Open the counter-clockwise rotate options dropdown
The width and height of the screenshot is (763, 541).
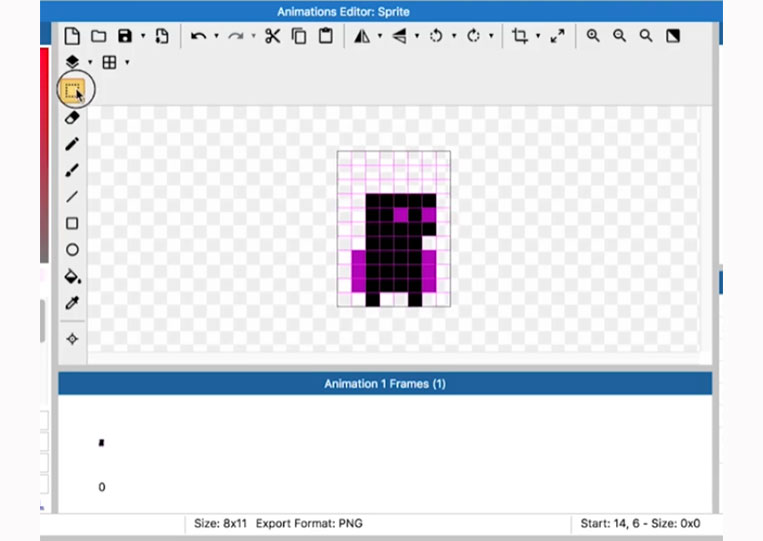(454, 36)
